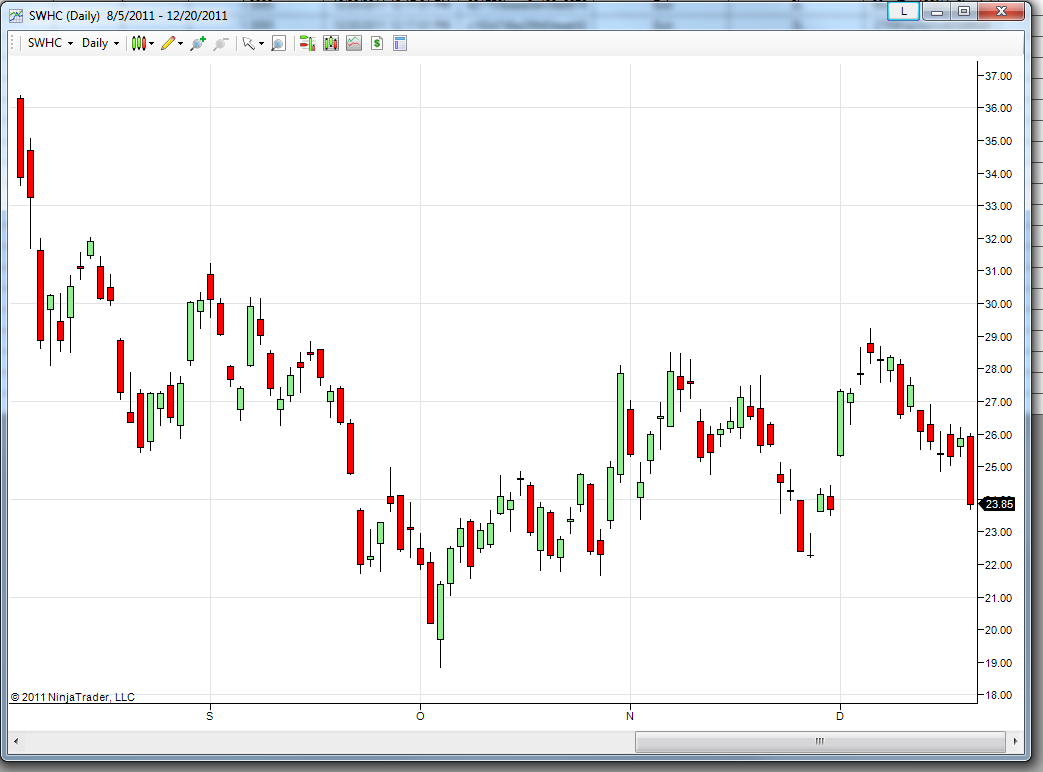The image size is (1043, 772).
Task: Open the strategies dollar sign icon
Action: pyautogui.click(x=377, y=43)
